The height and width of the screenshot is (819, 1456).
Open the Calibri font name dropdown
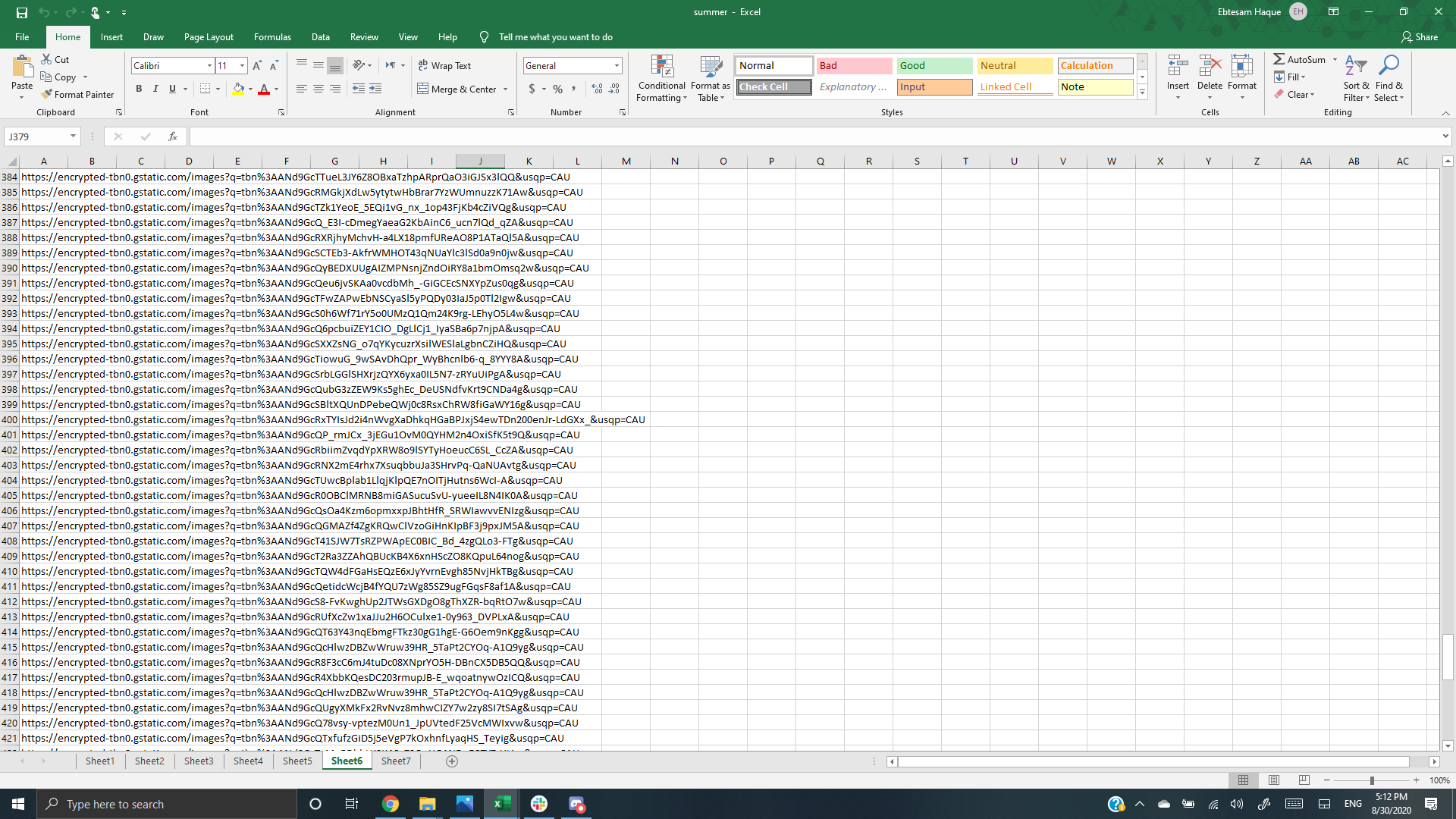click(x=209, y=66)
